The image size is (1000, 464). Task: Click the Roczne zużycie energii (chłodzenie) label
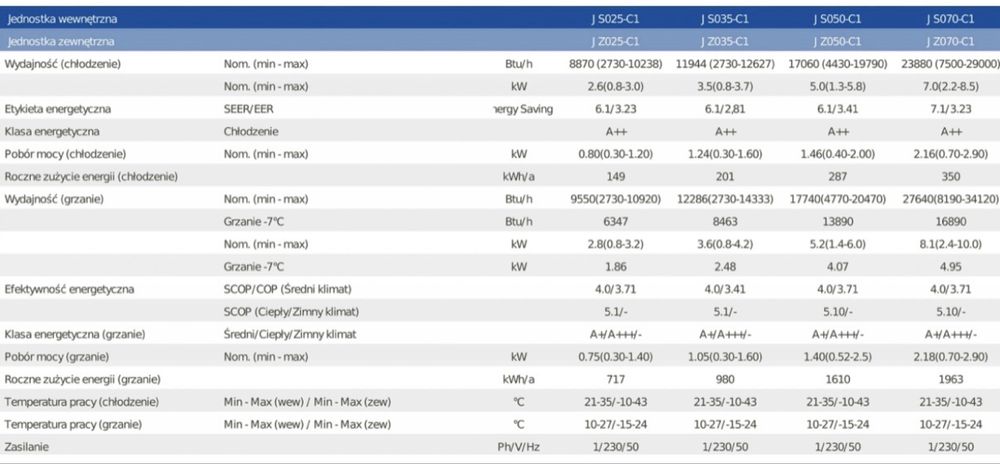coord(91,177)
